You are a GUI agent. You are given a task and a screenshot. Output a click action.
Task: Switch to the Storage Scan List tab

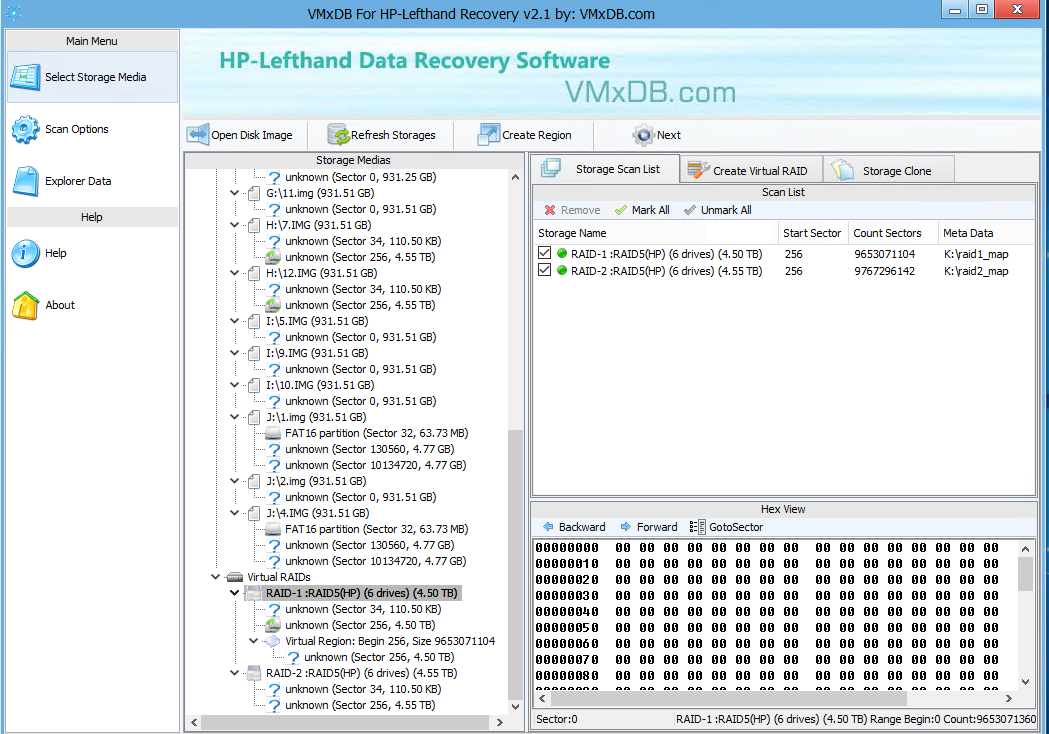click(605, 169)
